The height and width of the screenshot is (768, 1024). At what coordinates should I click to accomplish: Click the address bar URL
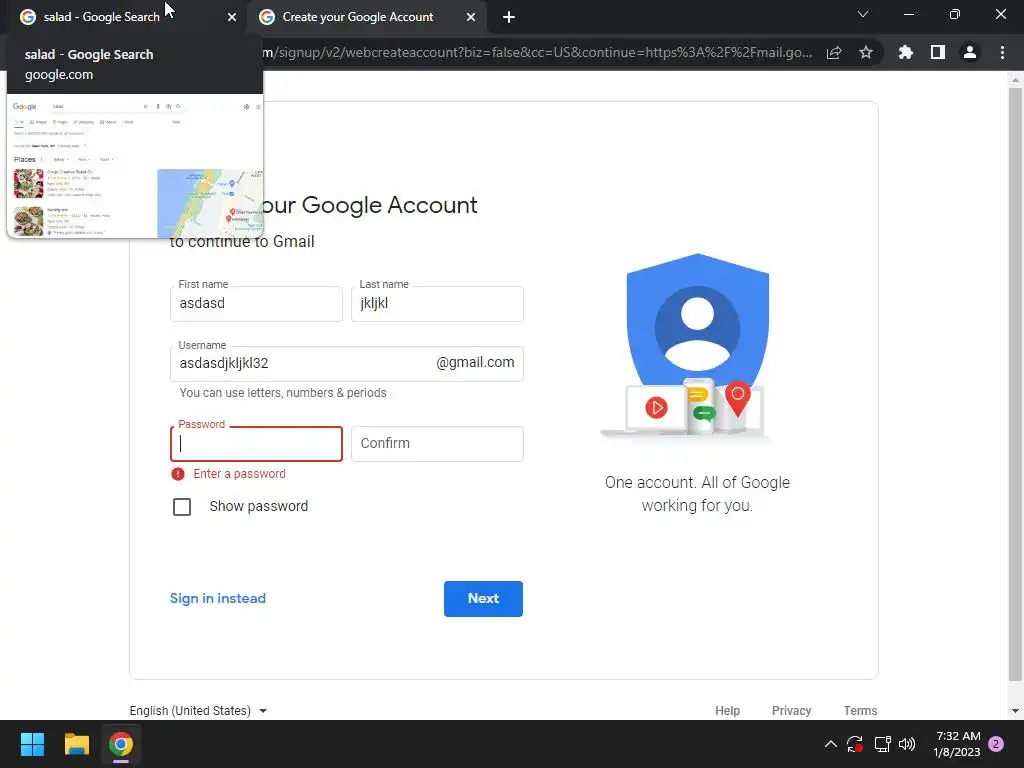click(x=537, y=52)
